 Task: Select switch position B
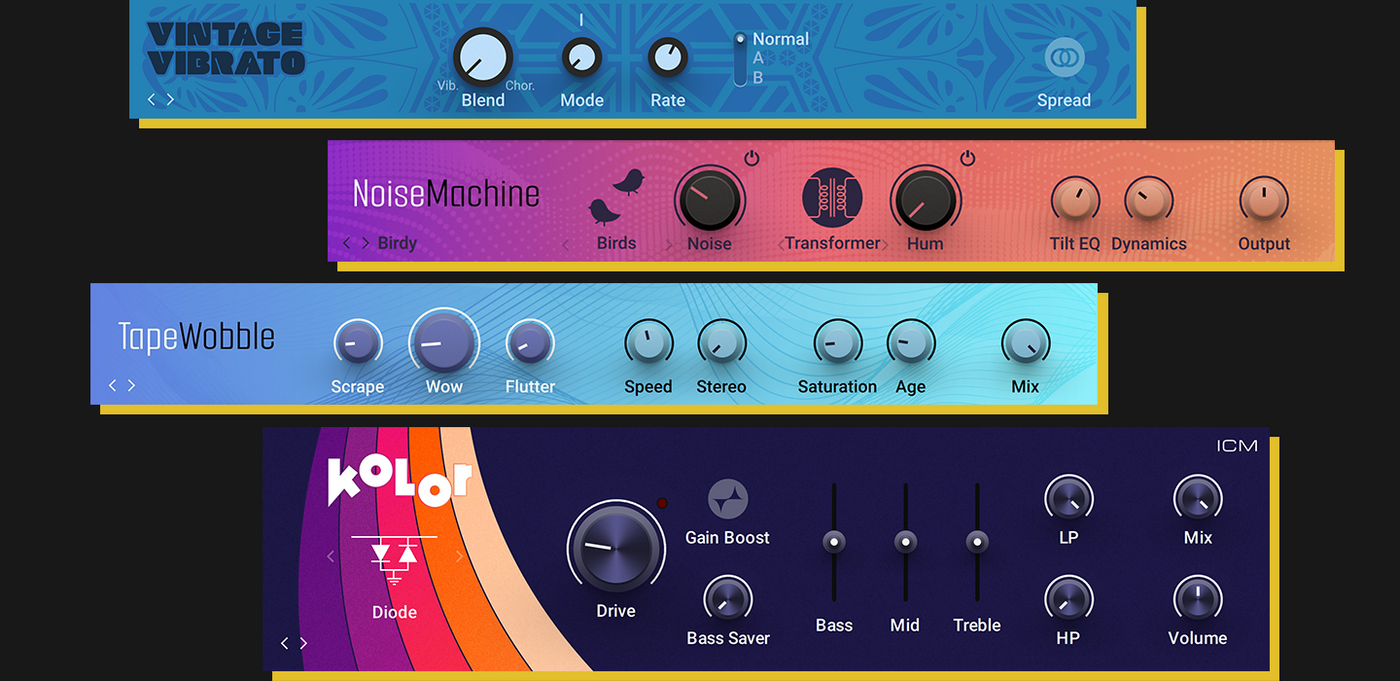758,77
